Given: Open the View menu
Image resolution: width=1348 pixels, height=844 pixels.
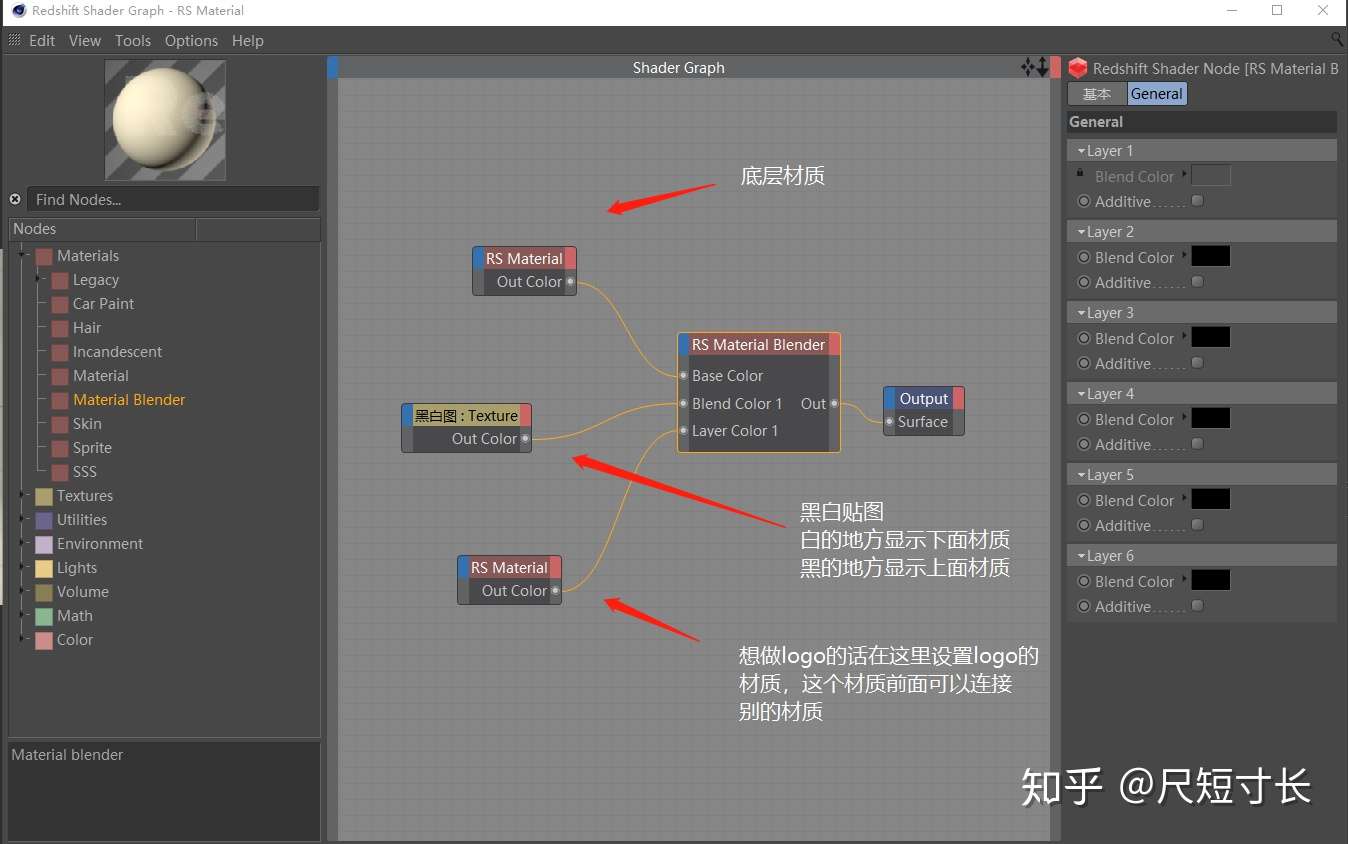Looking at the screenshot, I should click(85, 40).
